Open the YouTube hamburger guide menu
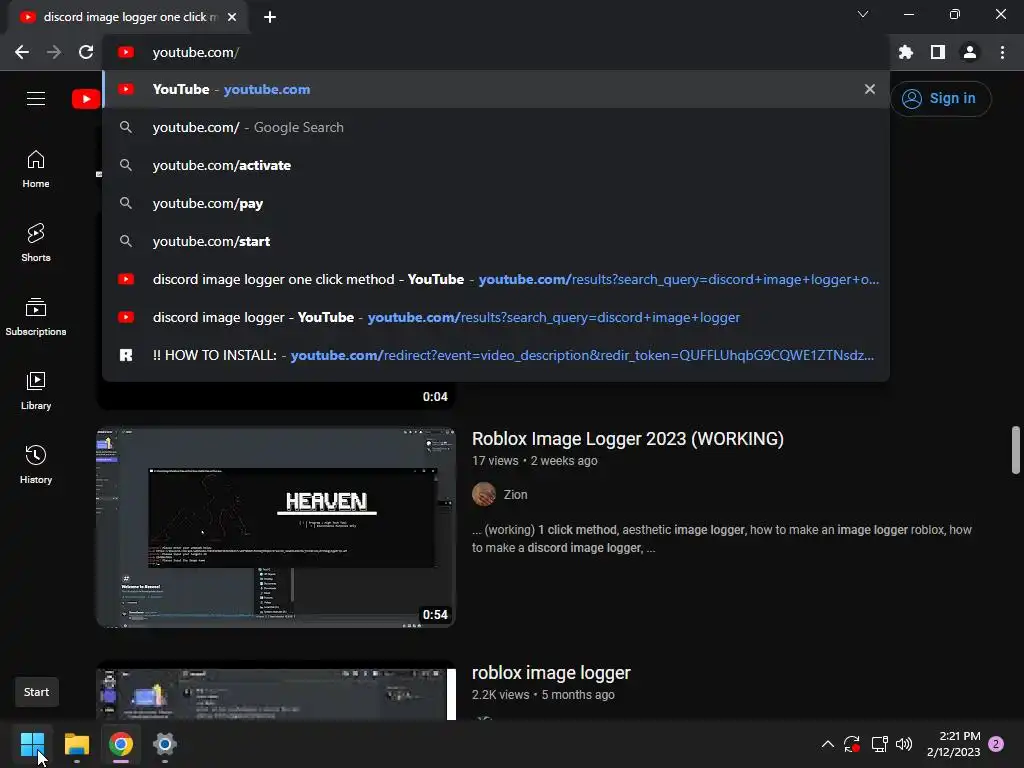Image resolution: width=1024 pixels, height=768 pixels. 36,99
